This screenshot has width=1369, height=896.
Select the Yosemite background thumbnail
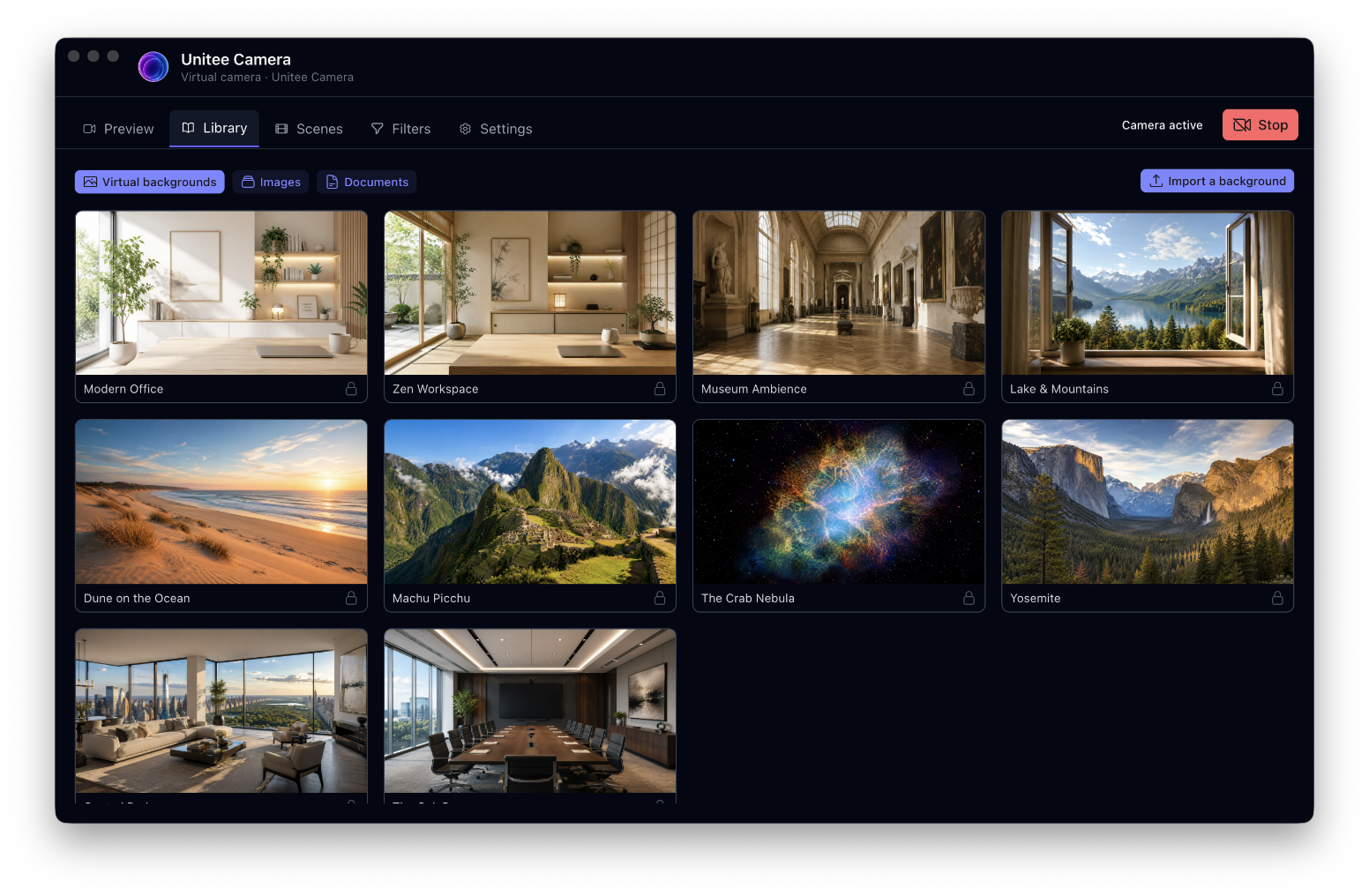[x=1148, y=502]
